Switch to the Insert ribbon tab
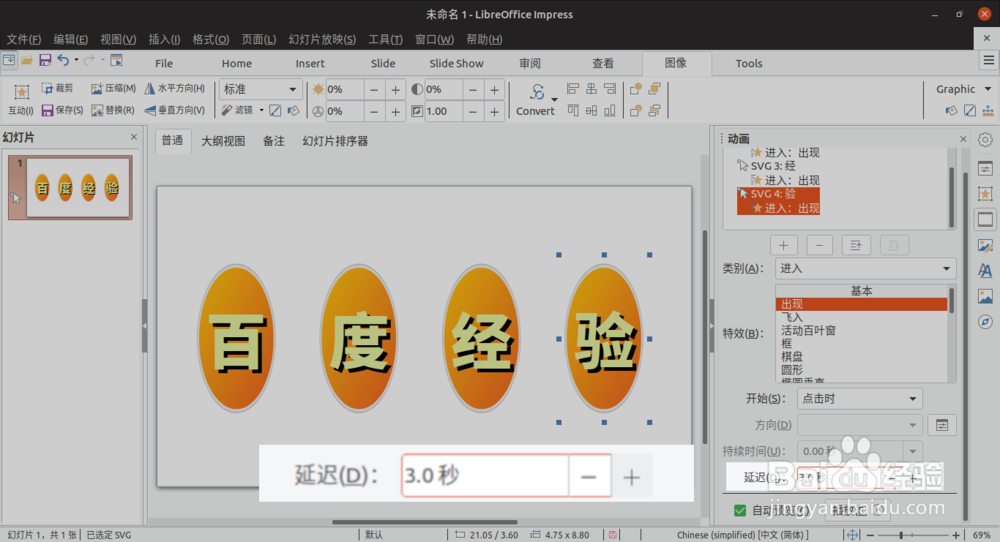1000x542 pixels. point(310,63)
